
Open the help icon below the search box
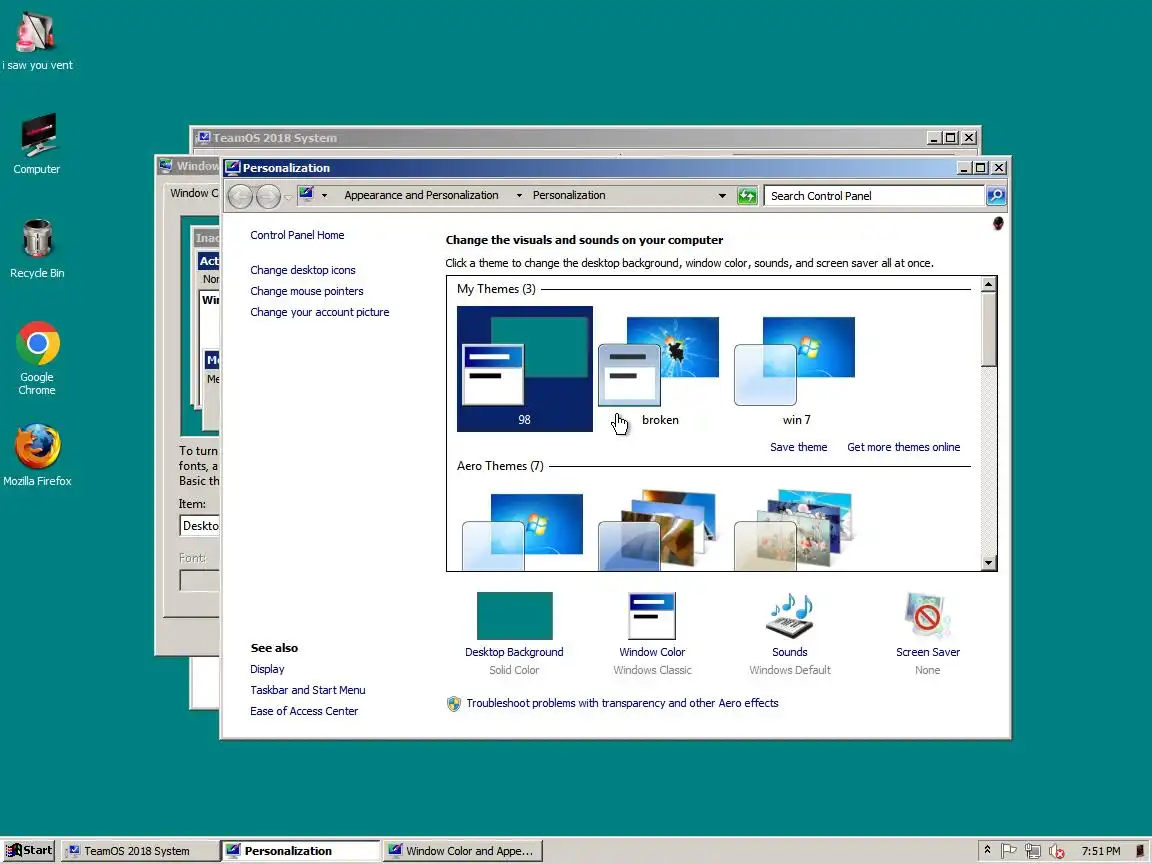coord(998,223)
